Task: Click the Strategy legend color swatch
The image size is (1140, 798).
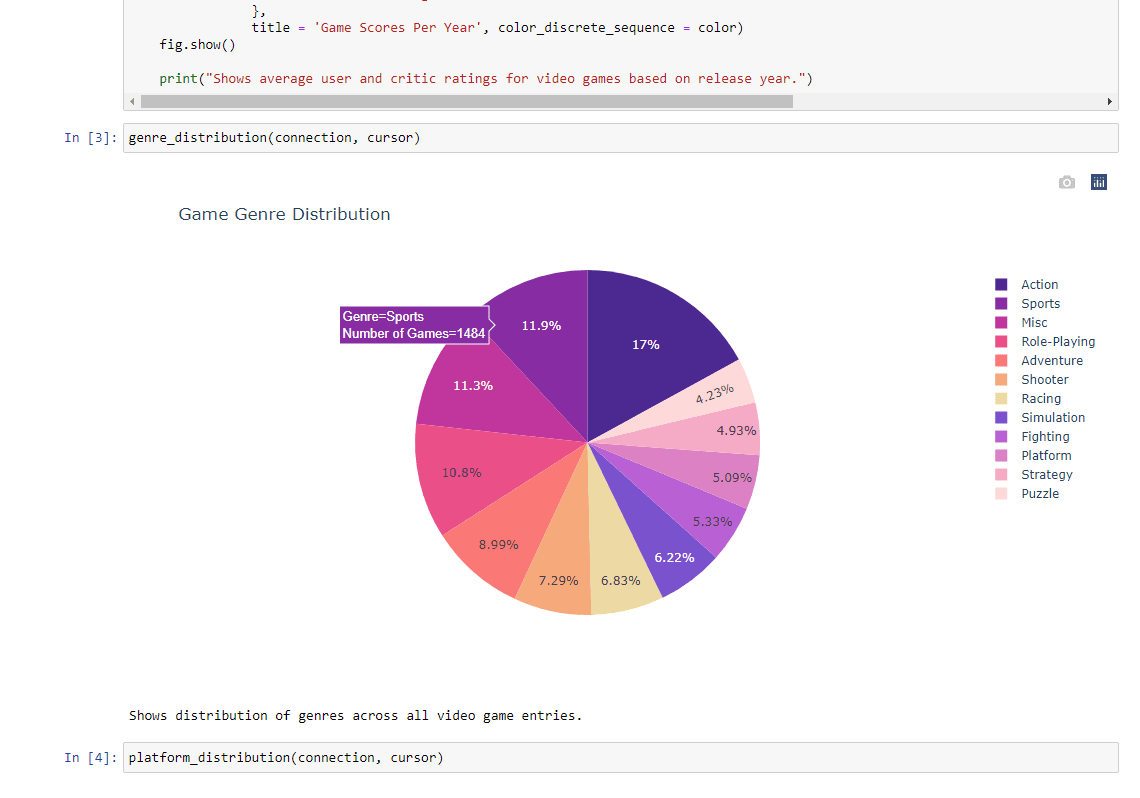Action: click(x=1001, y=475)
